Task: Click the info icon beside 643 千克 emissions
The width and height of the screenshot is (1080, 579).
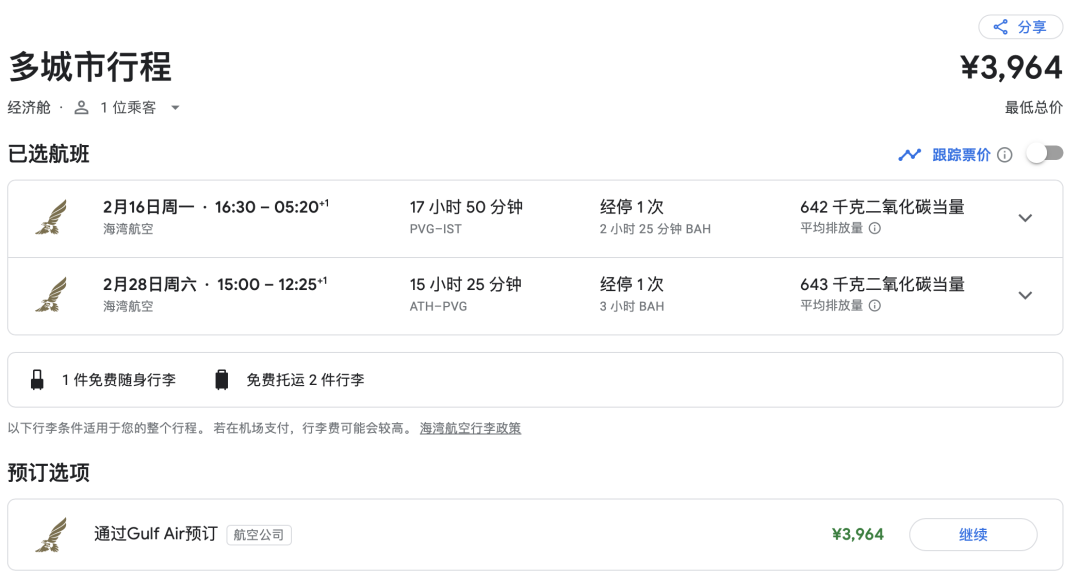Action: [x=875, y=305]
